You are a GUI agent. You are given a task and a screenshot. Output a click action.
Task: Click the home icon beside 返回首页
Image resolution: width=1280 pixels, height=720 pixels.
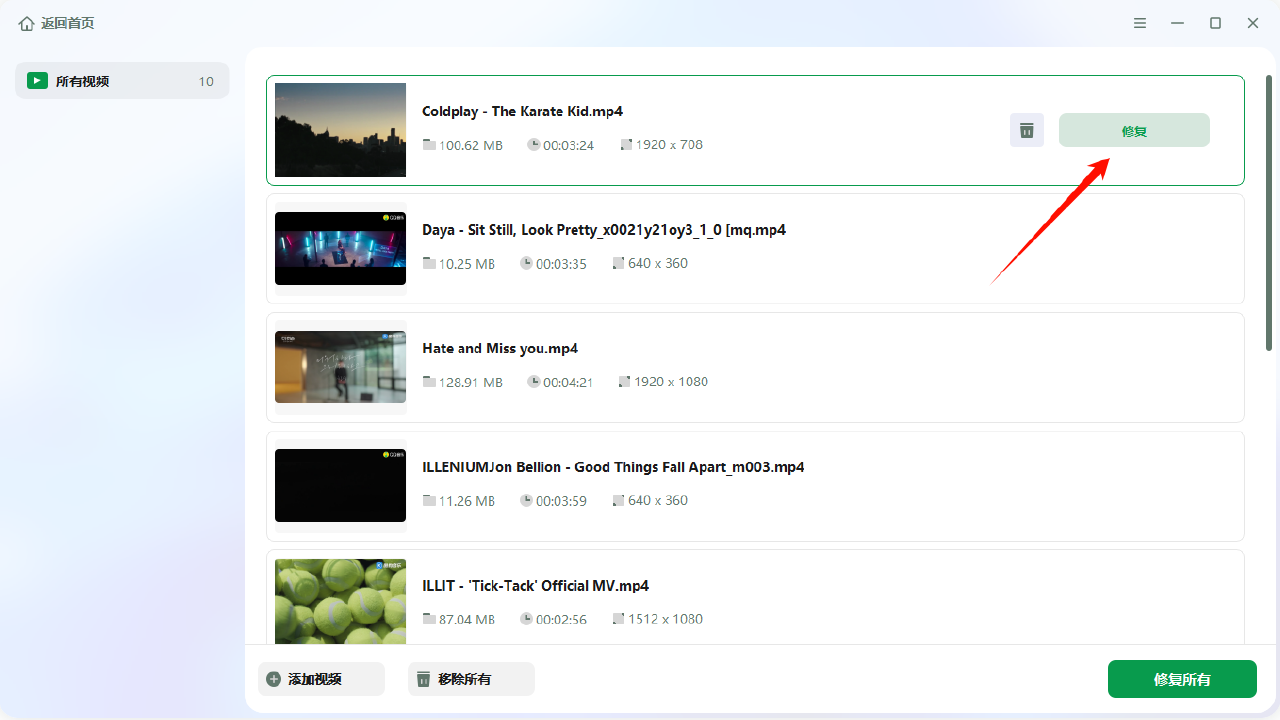[26, 23]
